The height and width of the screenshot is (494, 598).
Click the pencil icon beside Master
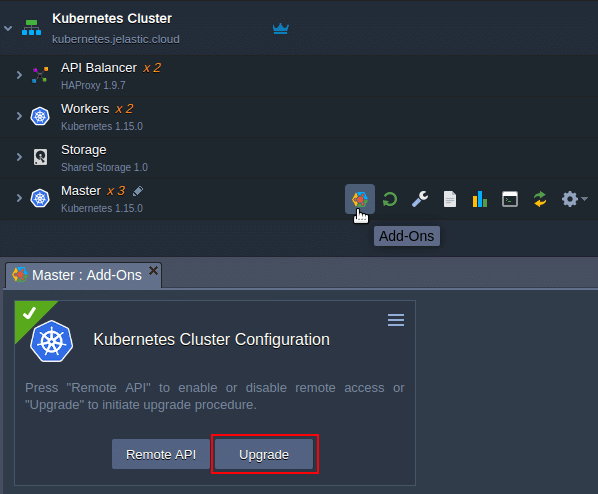coord(138,191)
